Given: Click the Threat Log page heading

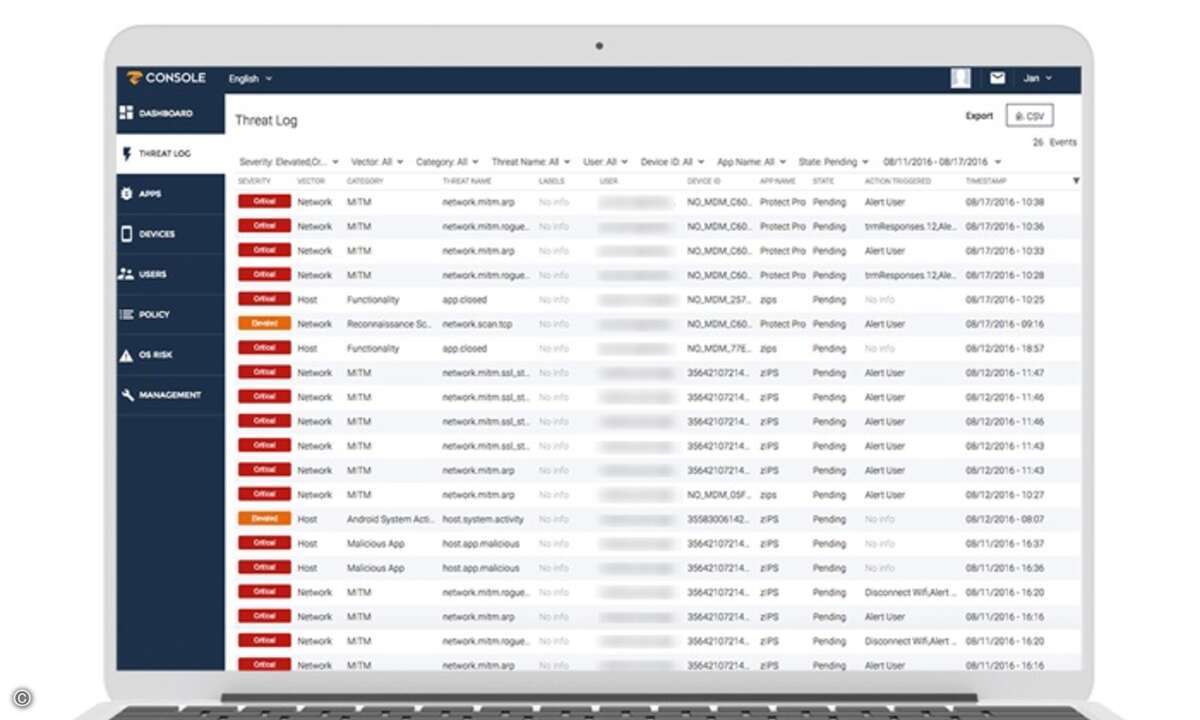Looking at the screenshot, I should pos(266,121).
